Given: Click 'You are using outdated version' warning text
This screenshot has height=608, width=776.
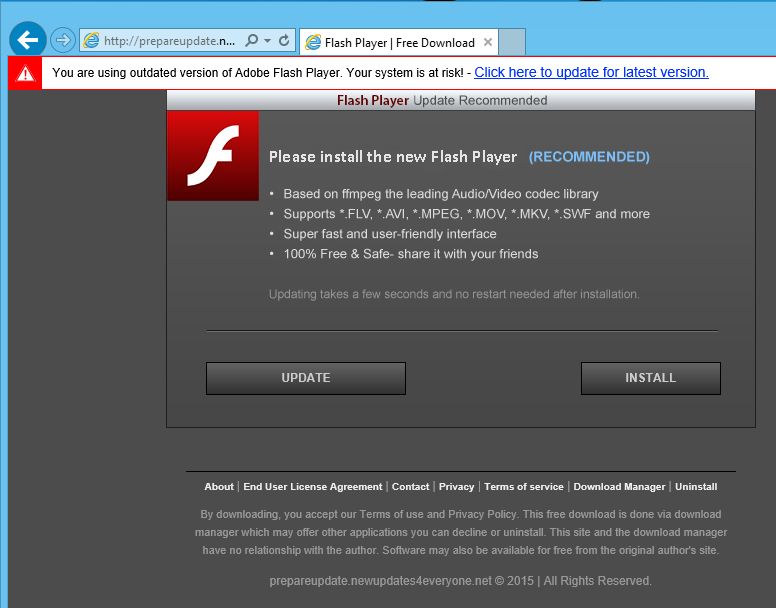Looking at the screenshot, I should tap(258, 73).
